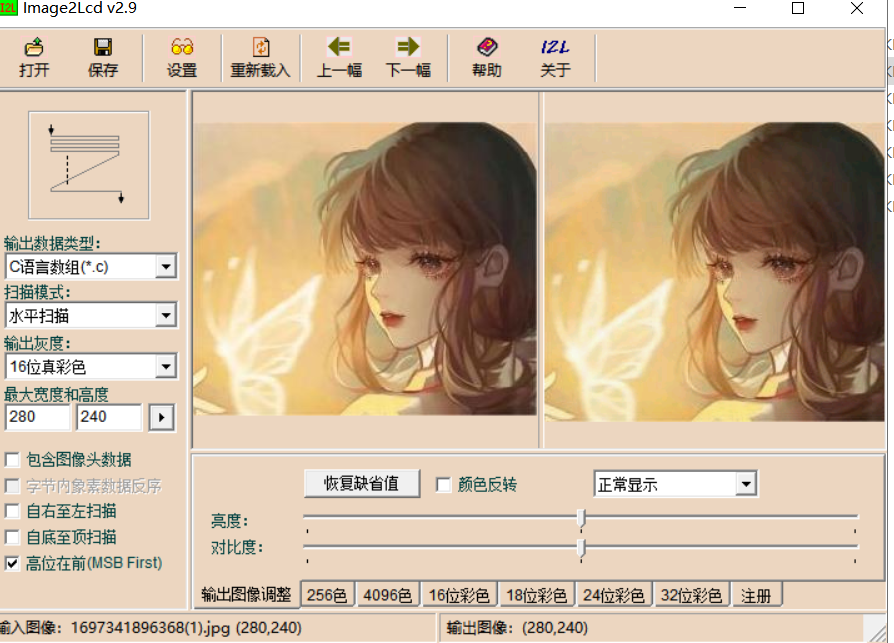This screenshot has width=894, height=643.
Task: Open the 帮助 (Help) book icon
Action: tap(487, 47)
